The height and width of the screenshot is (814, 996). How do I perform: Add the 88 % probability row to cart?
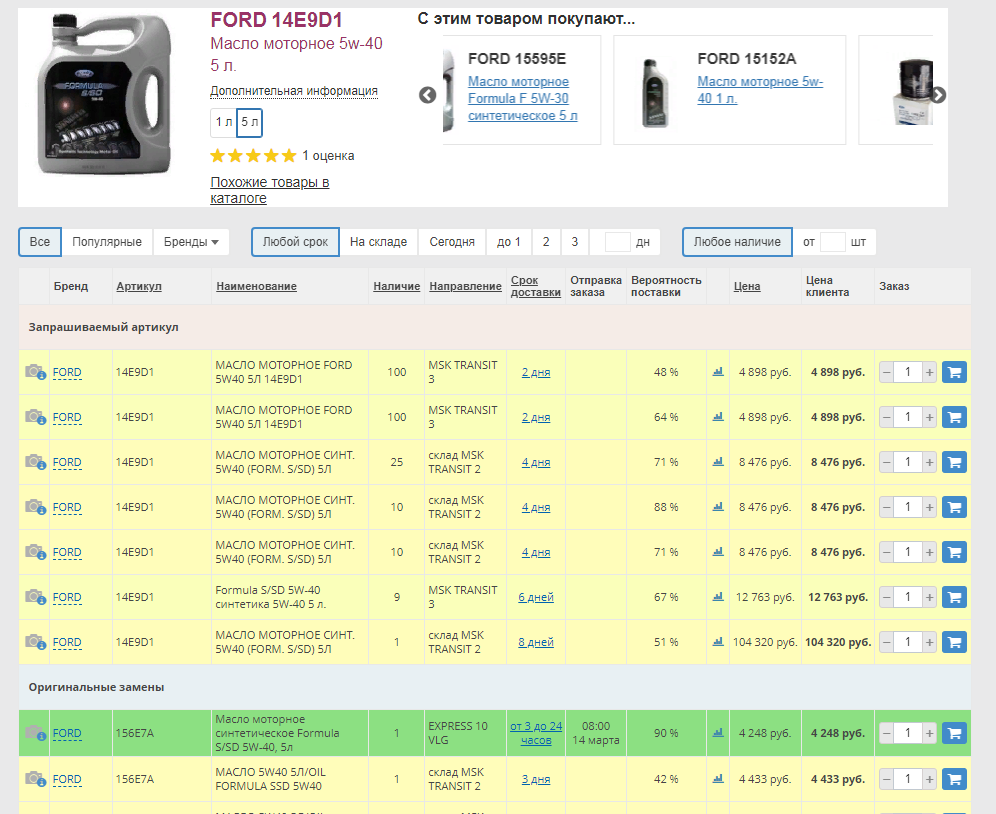(x=954, y=507)
